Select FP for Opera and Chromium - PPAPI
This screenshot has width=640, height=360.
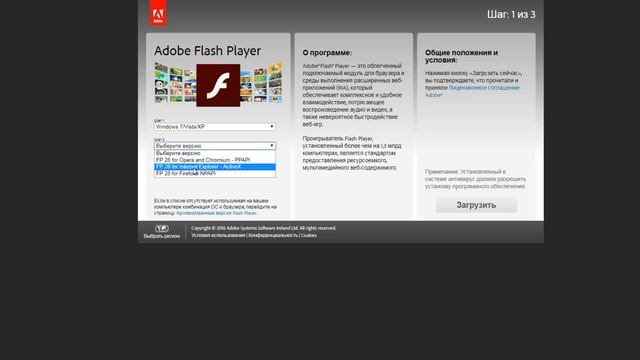click(215, 160)
